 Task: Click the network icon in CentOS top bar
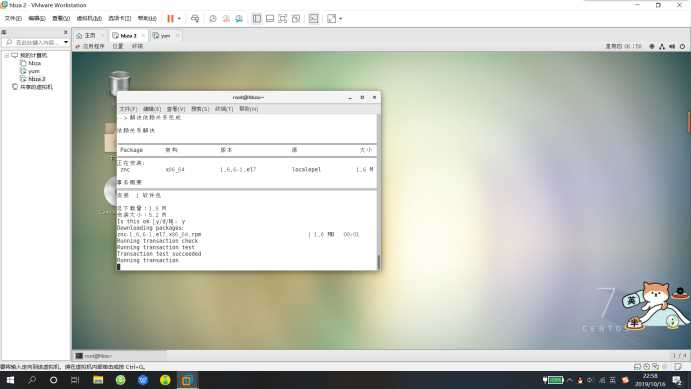coord(662,46)
